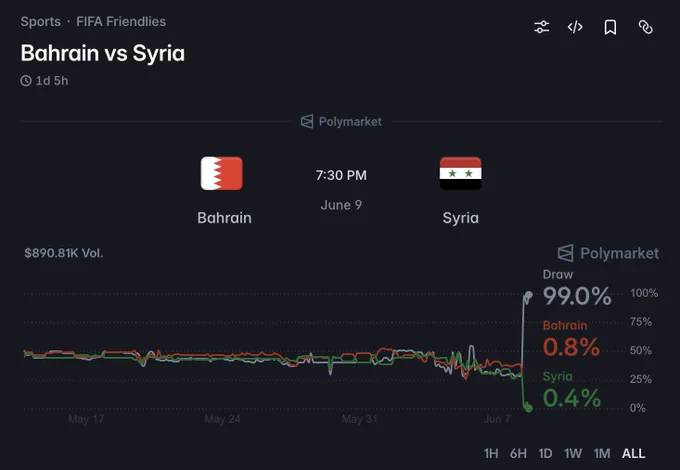Viewport: 680px width, 470px height.
Task: Select the ALL chart range
Action: click(634, 454)
